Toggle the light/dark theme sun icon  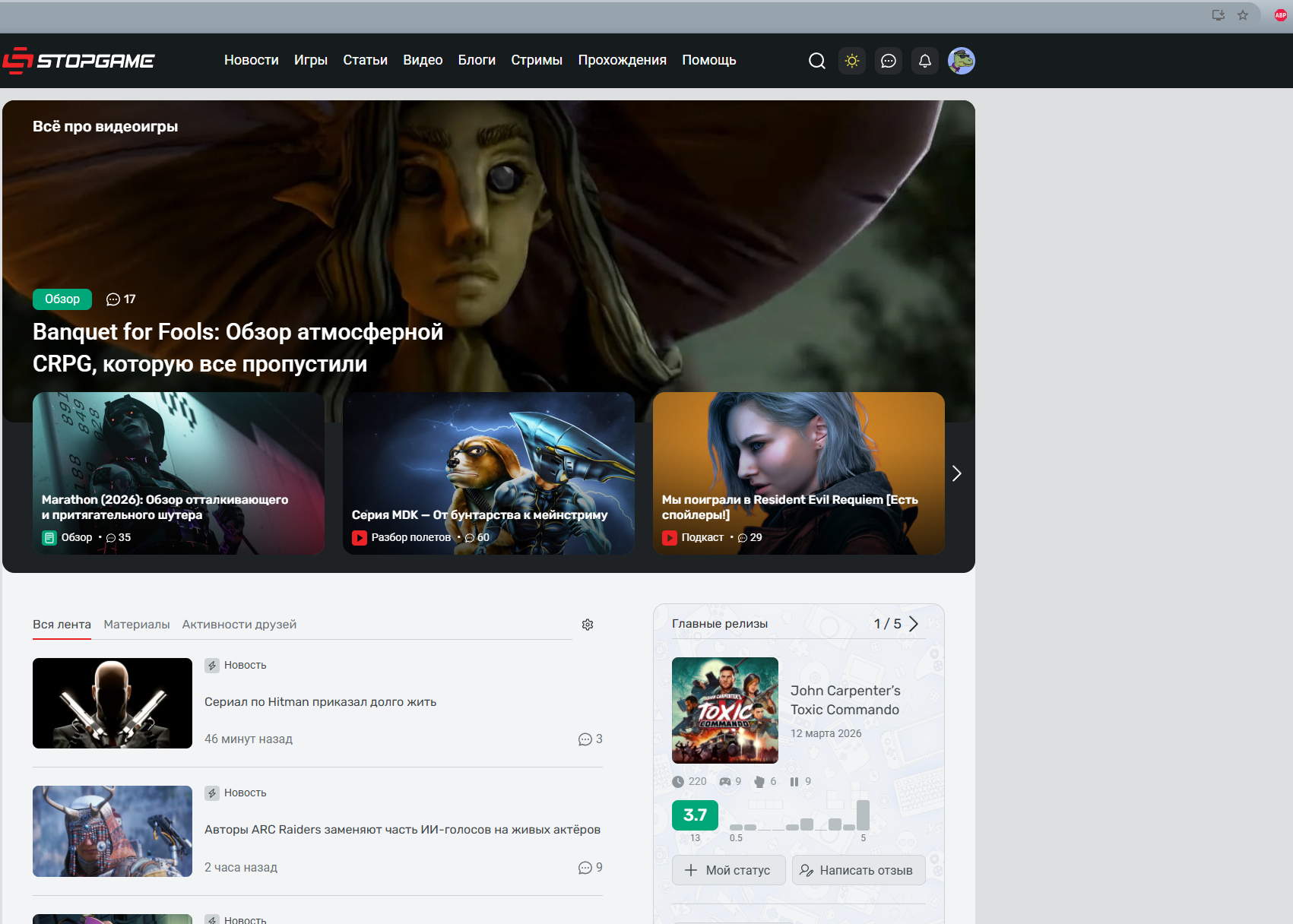852,61
